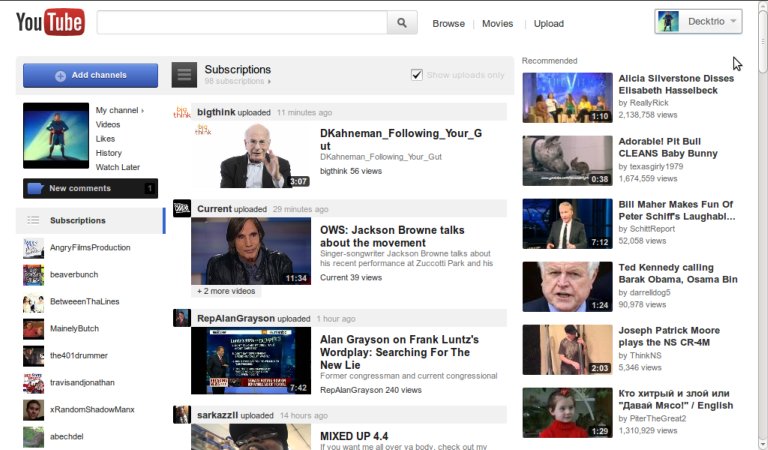Open Joseph Patrick Moore plays the NS CR-4M
The image size is (768, 450).
(669, 336)
